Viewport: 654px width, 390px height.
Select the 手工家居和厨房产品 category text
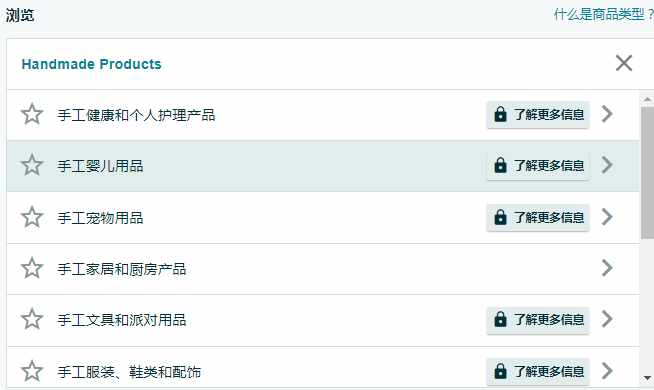122,269
